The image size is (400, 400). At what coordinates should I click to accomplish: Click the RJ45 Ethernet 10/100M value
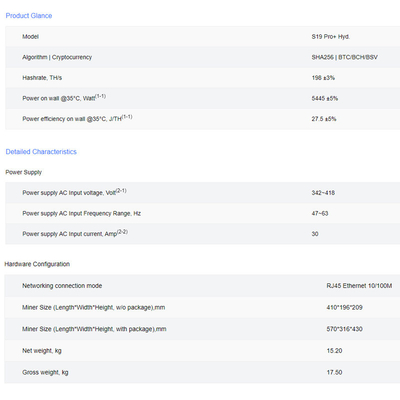pyautogui.click(x=359, y=286)
